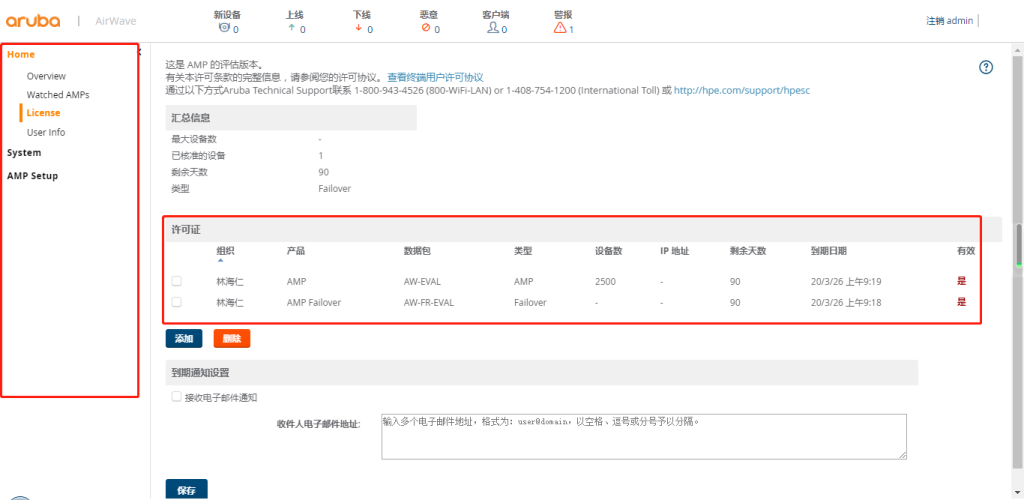Image resolution: width=1024 pixels, height=500 pixels.
Task: Click the 剩余天数 column header
Action: pyautogui.click(x=748, y=251)
